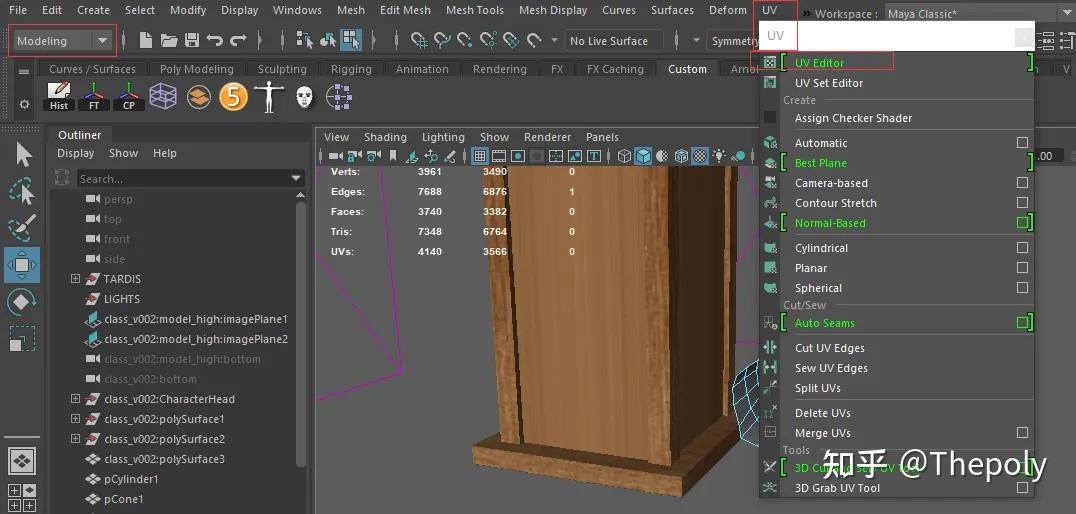Expand class_v002:CharacterHead in the Outliner

coord(75,399)
